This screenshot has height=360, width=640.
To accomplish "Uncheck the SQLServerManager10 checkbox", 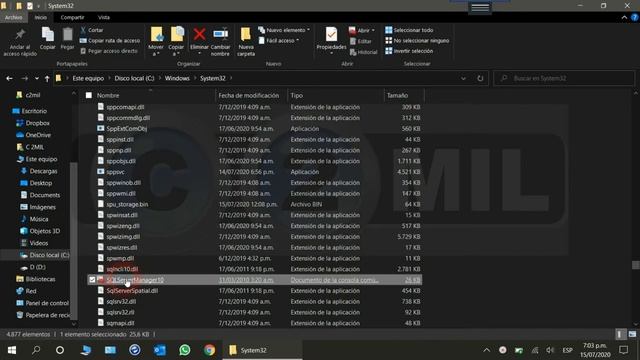I will 92,280.
